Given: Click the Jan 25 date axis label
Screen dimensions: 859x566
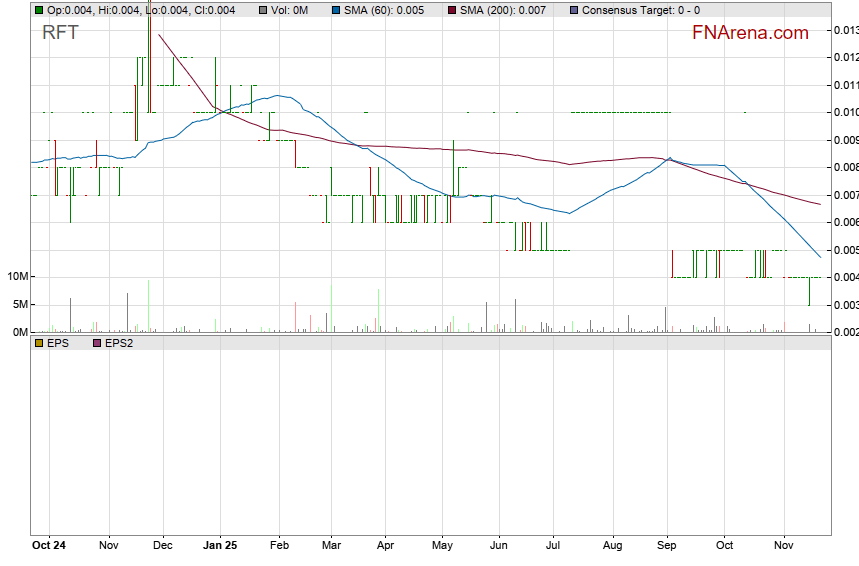Looking at the screenshot, I should coord(220,546).
